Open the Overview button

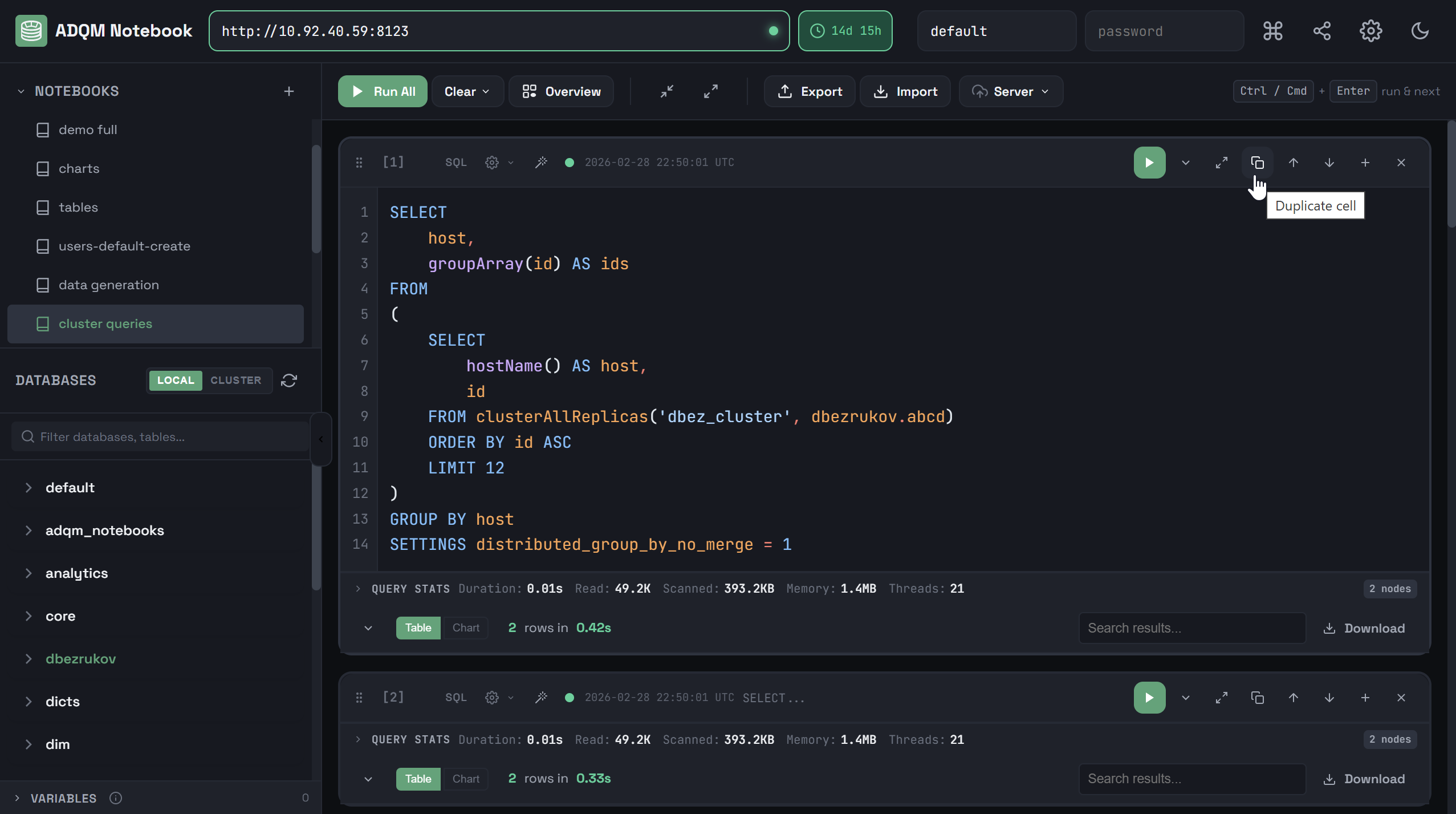click(x=561, y=91)
